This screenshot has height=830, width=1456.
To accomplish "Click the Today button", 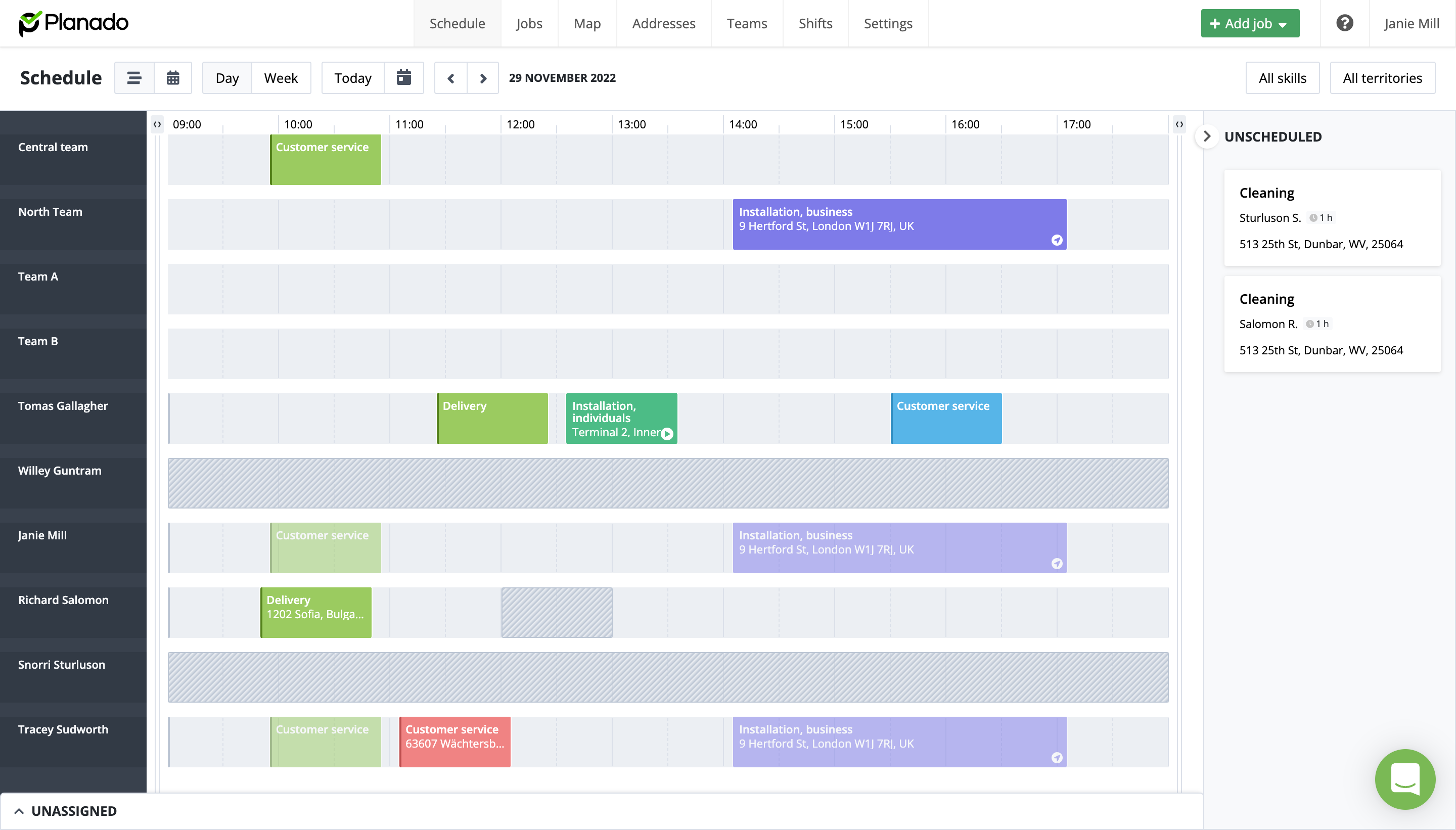I will point(352,78).
